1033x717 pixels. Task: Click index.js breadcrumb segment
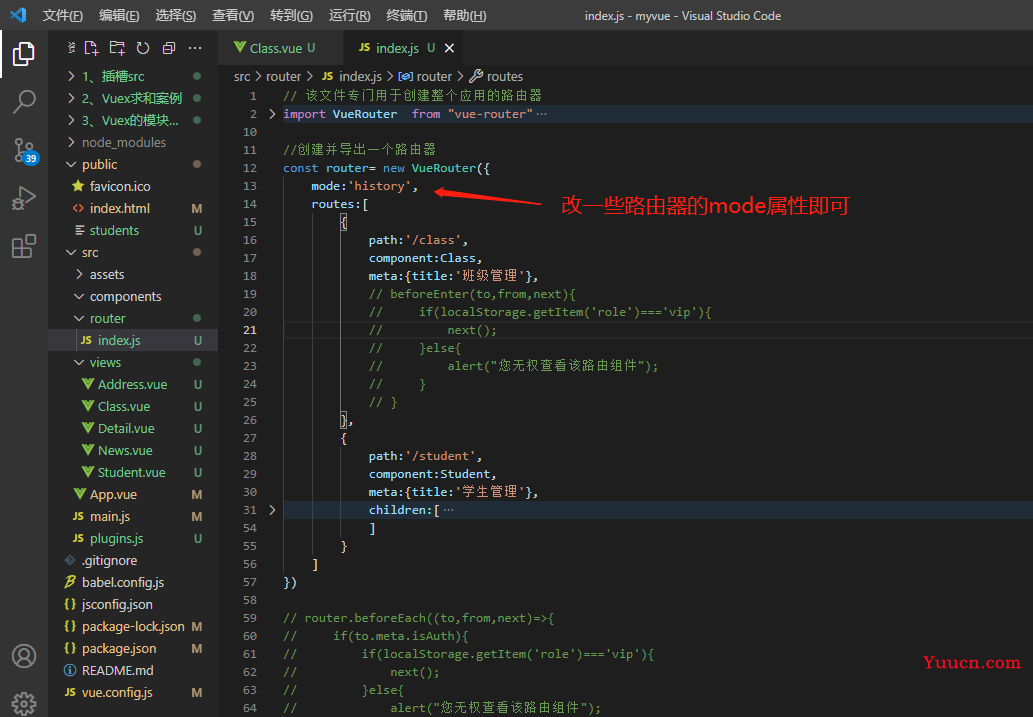point(352,76)
